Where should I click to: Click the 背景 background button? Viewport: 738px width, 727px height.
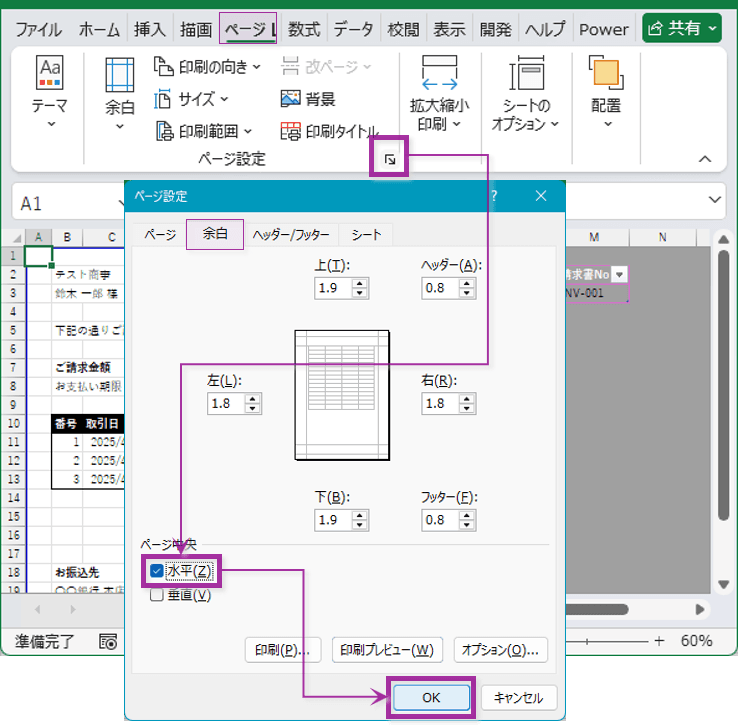click(308, 99)
